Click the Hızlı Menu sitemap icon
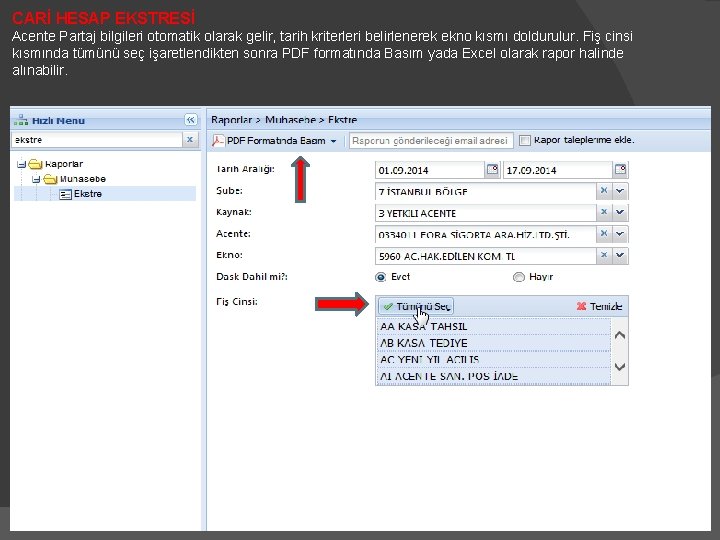The image size is (720, 540). tap(21, 120)
